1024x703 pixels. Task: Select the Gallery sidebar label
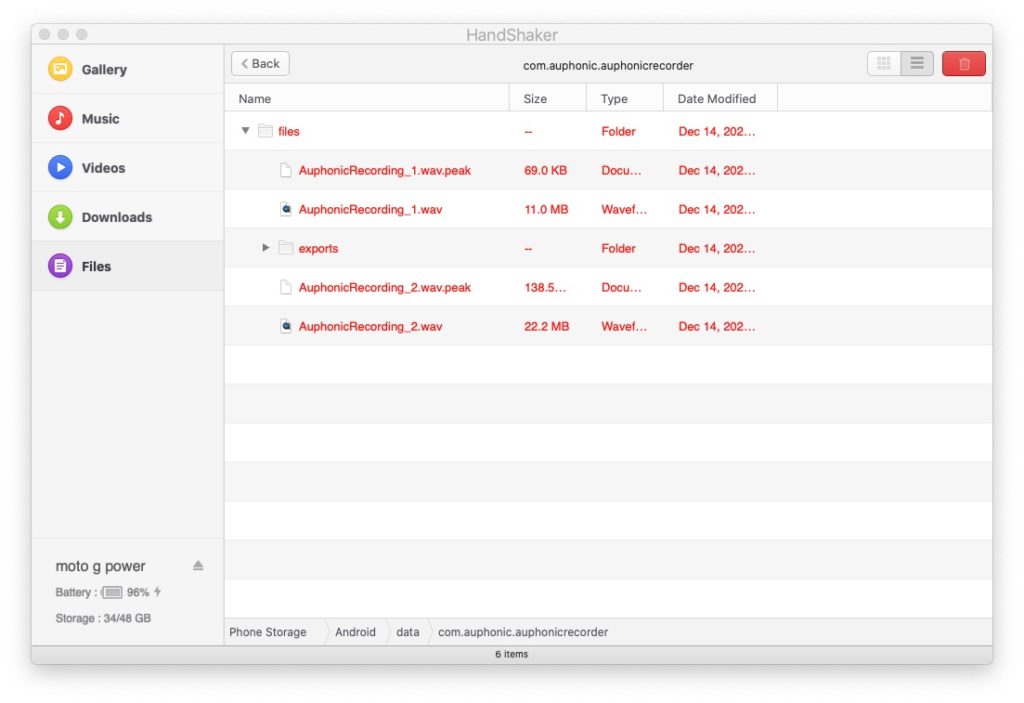pos(104,69)
